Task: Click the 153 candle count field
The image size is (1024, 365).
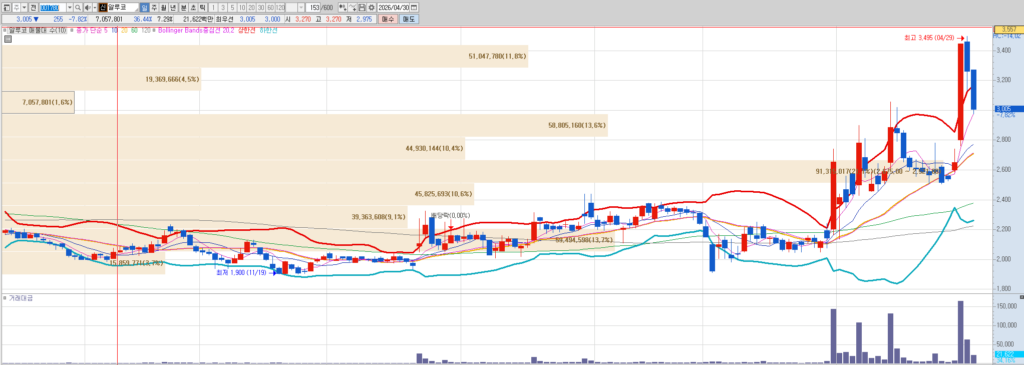Action: (x=313, y=7)
